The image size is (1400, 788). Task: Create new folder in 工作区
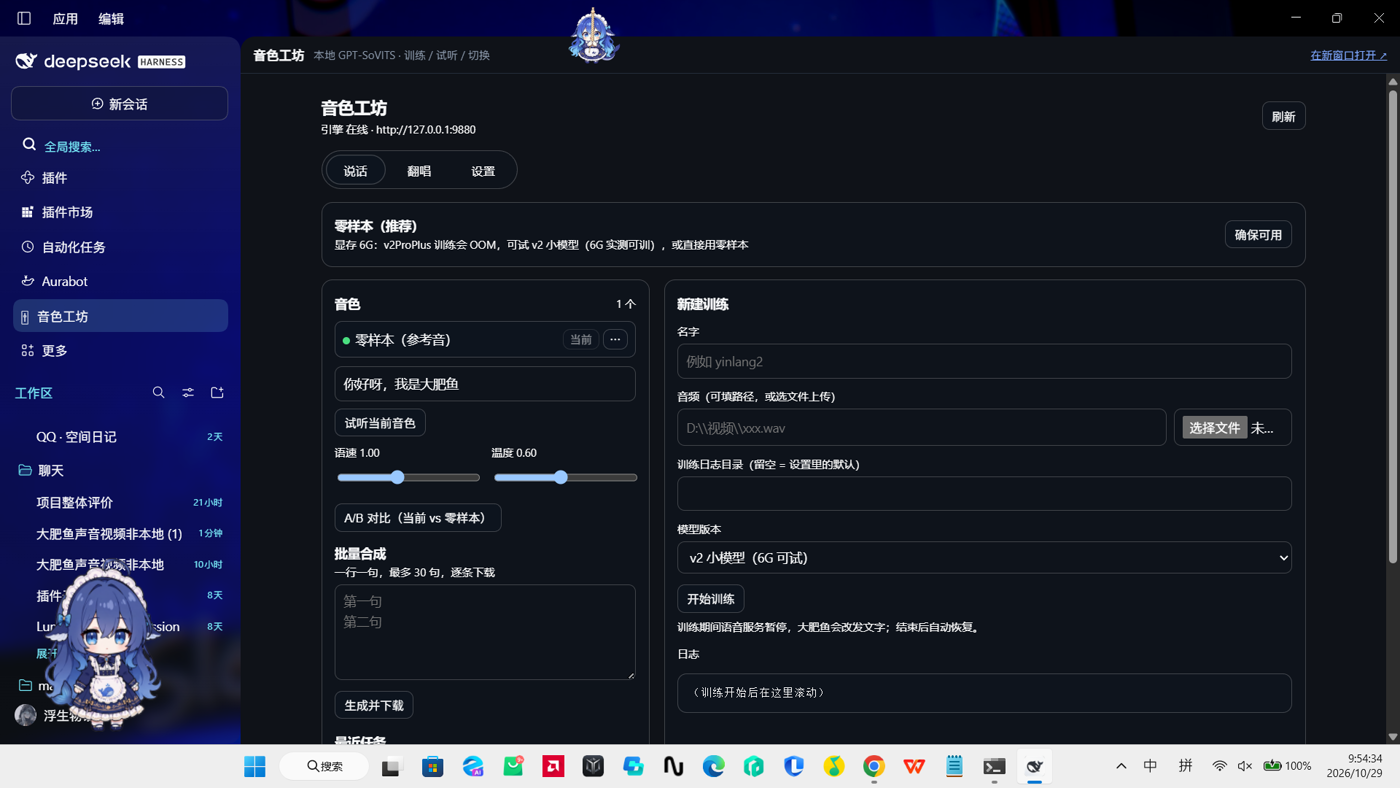tap(217, 393)
